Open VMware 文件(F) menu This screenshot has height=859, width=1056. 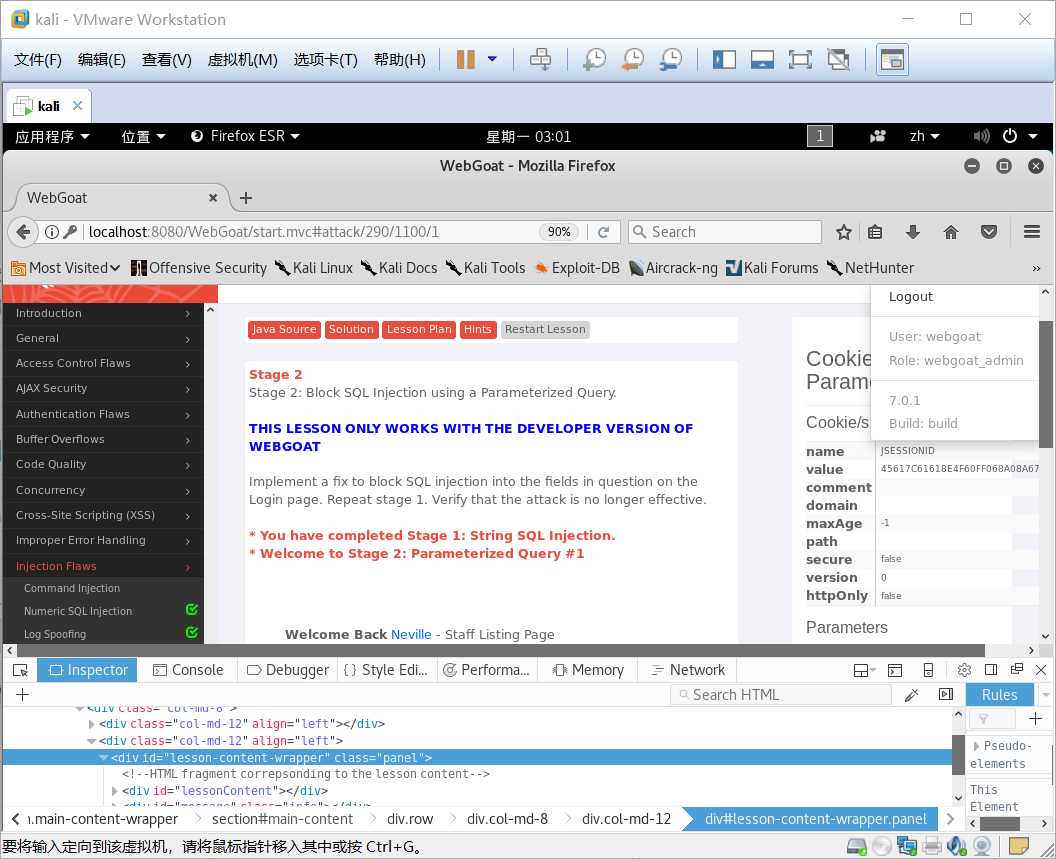point(38,60)
